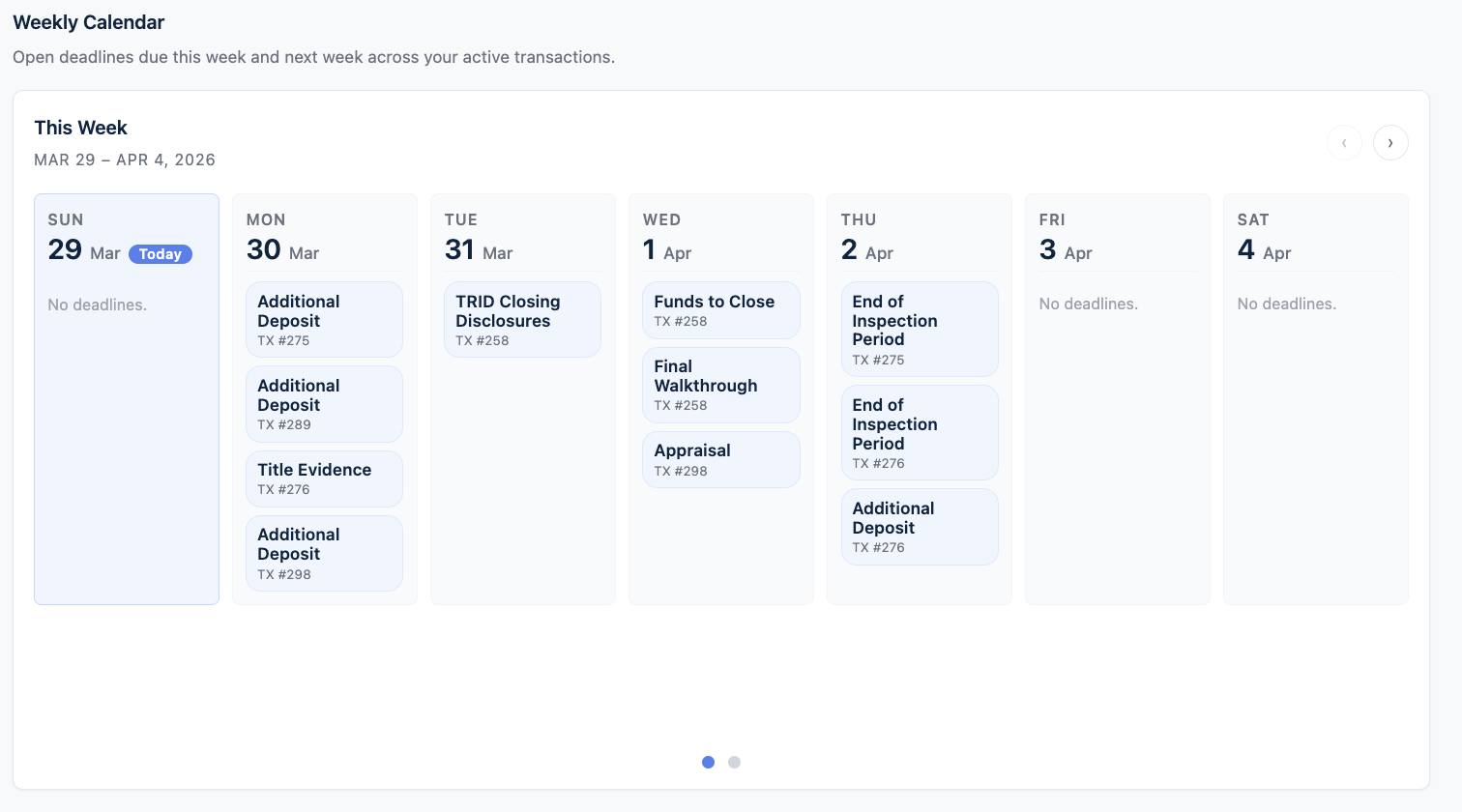Click the right chevron to view next week
Screen dimensions: 1462x812
[1390, 142]
